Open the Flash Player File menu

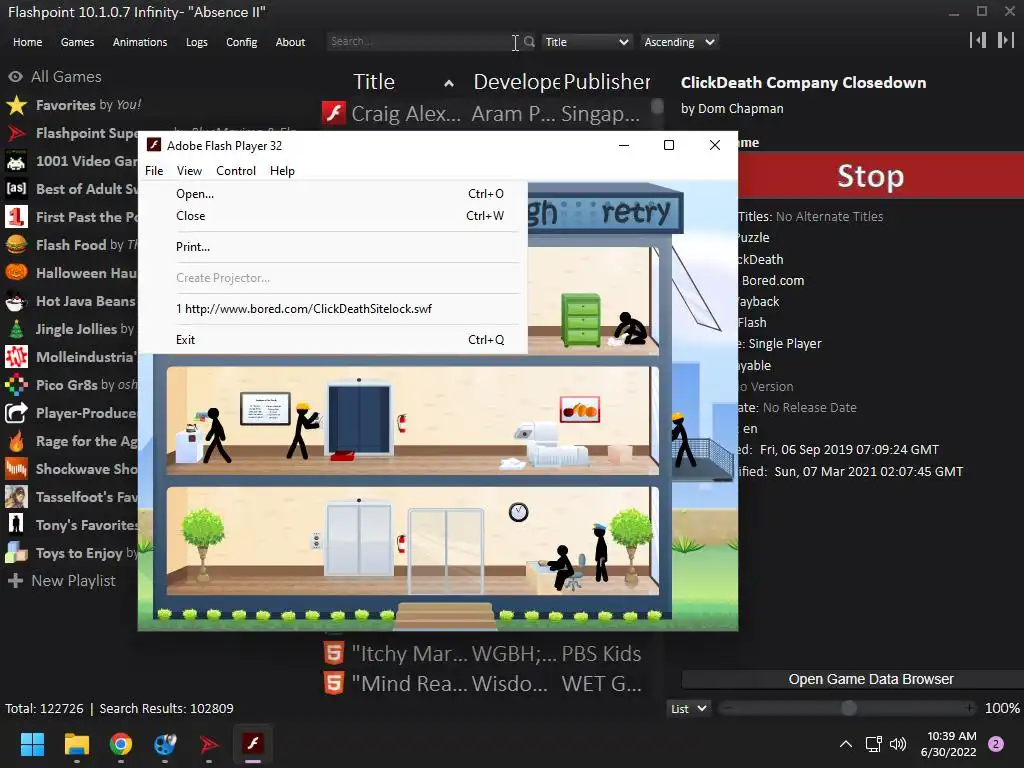[154, 170]
